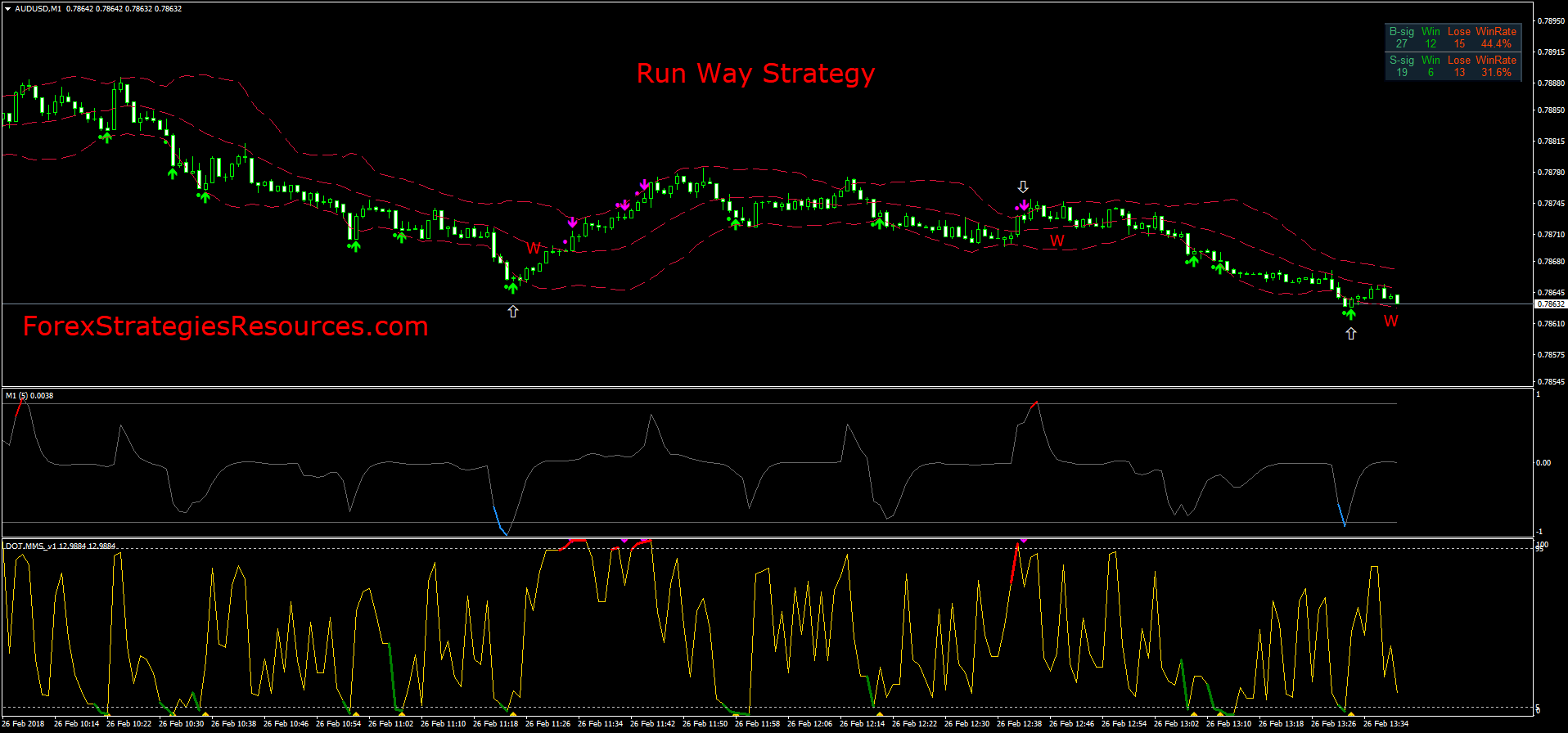
Task: Click the green buy arrow above the 11:18 hollow arrow
Action: [x=513, y=287]
